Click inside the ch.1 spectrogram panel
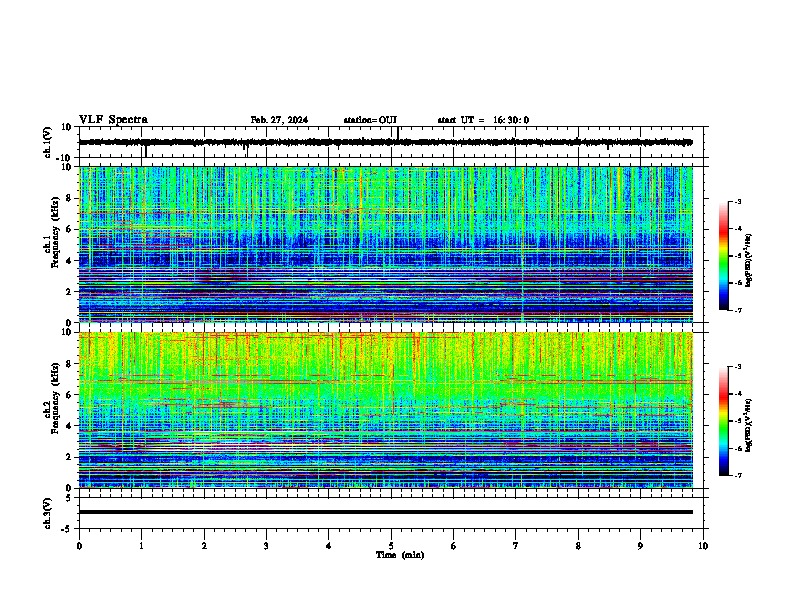792x612 pixels. pos(386,244)
